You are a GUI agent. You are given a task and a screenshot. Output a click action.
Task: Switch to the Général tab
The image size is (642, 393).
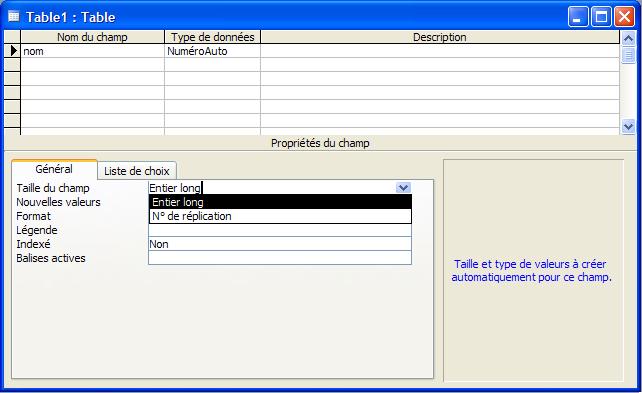tap(54, 169)
